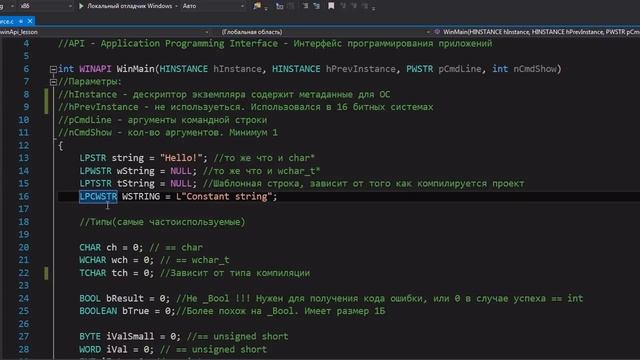Image resolution: width=640 pixels, height=360 pixels.
Task: Click the CHAR type on line 20
Action: (90, 247)
